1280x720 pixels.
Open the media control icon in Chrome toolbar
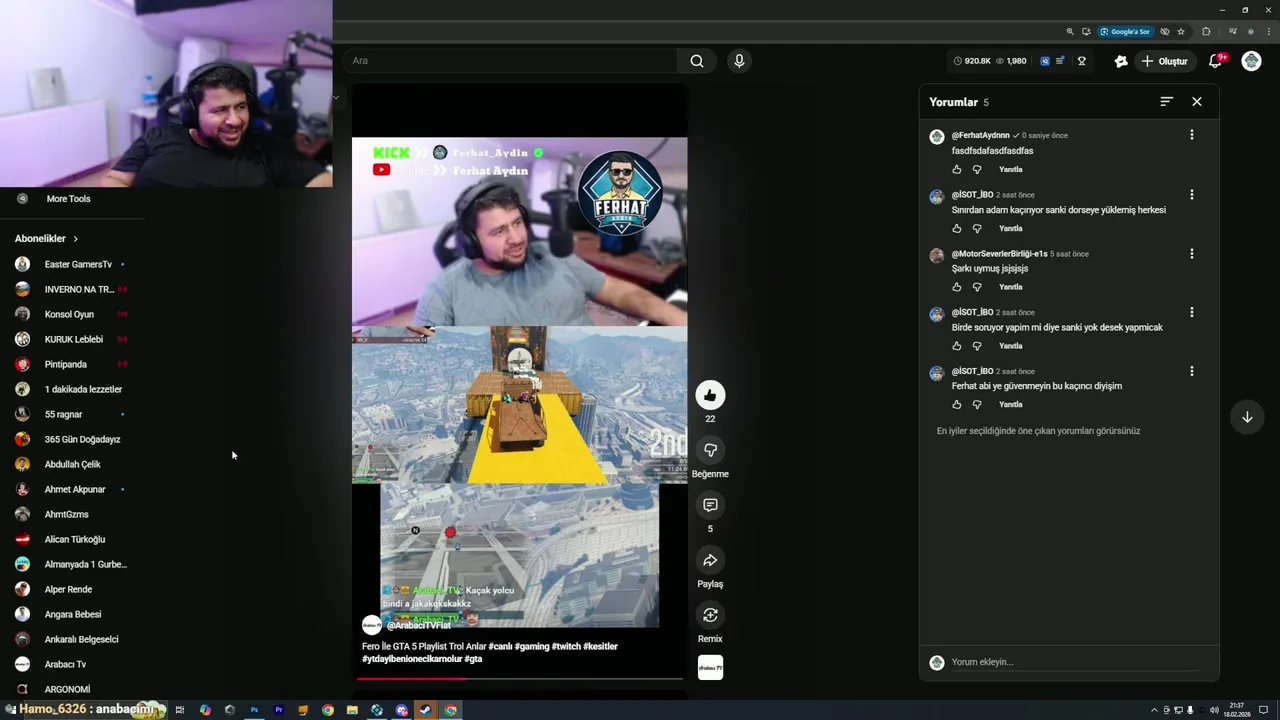pos(1232,32)
